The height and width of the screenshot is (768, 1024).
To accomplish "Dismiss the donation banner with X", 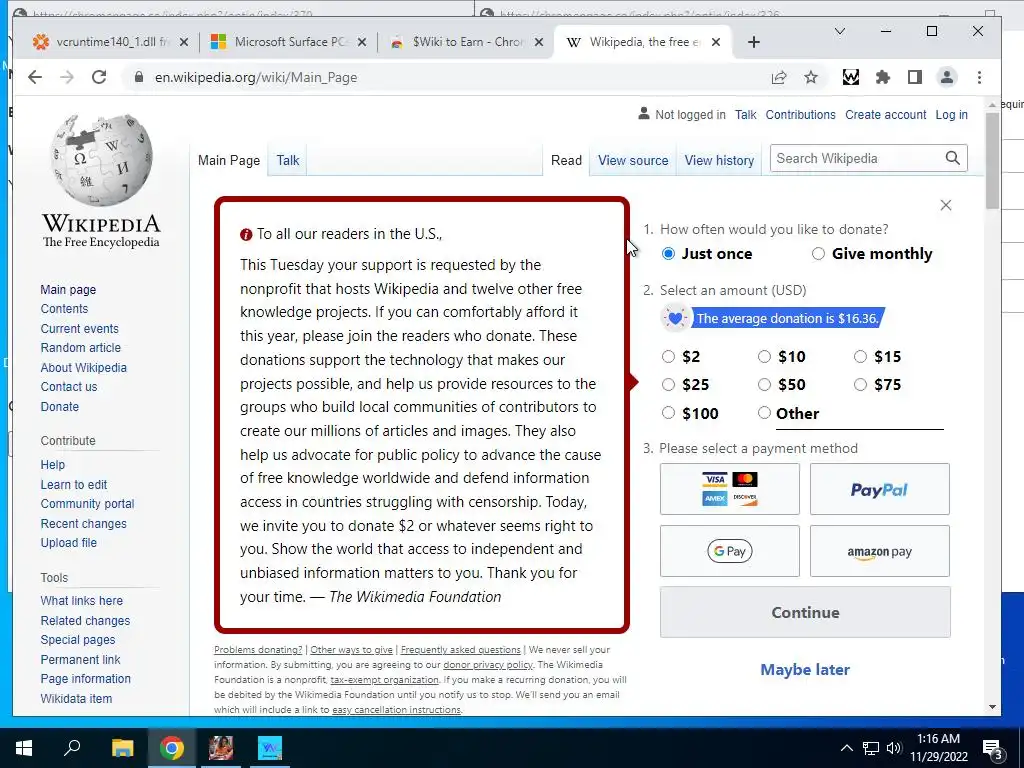I will (946, 205).
